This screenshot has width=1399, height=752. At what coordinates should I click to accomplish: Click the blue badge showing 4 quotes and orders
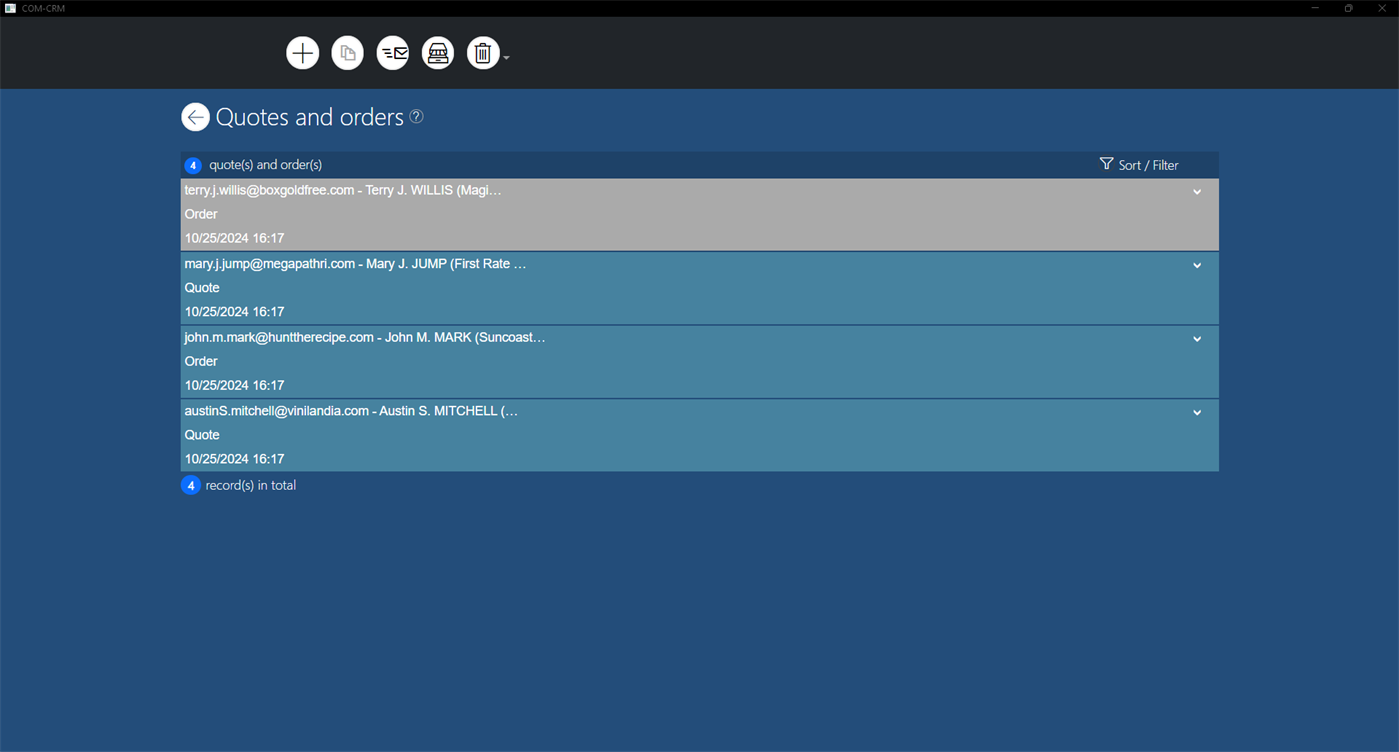(x=193, y=165)
